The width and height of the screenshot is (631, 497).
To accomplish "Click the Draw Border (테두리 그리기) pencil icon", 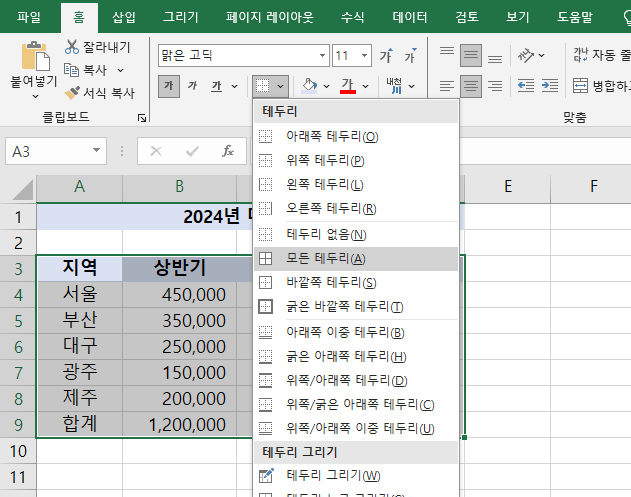I will [x=266, y=476].
